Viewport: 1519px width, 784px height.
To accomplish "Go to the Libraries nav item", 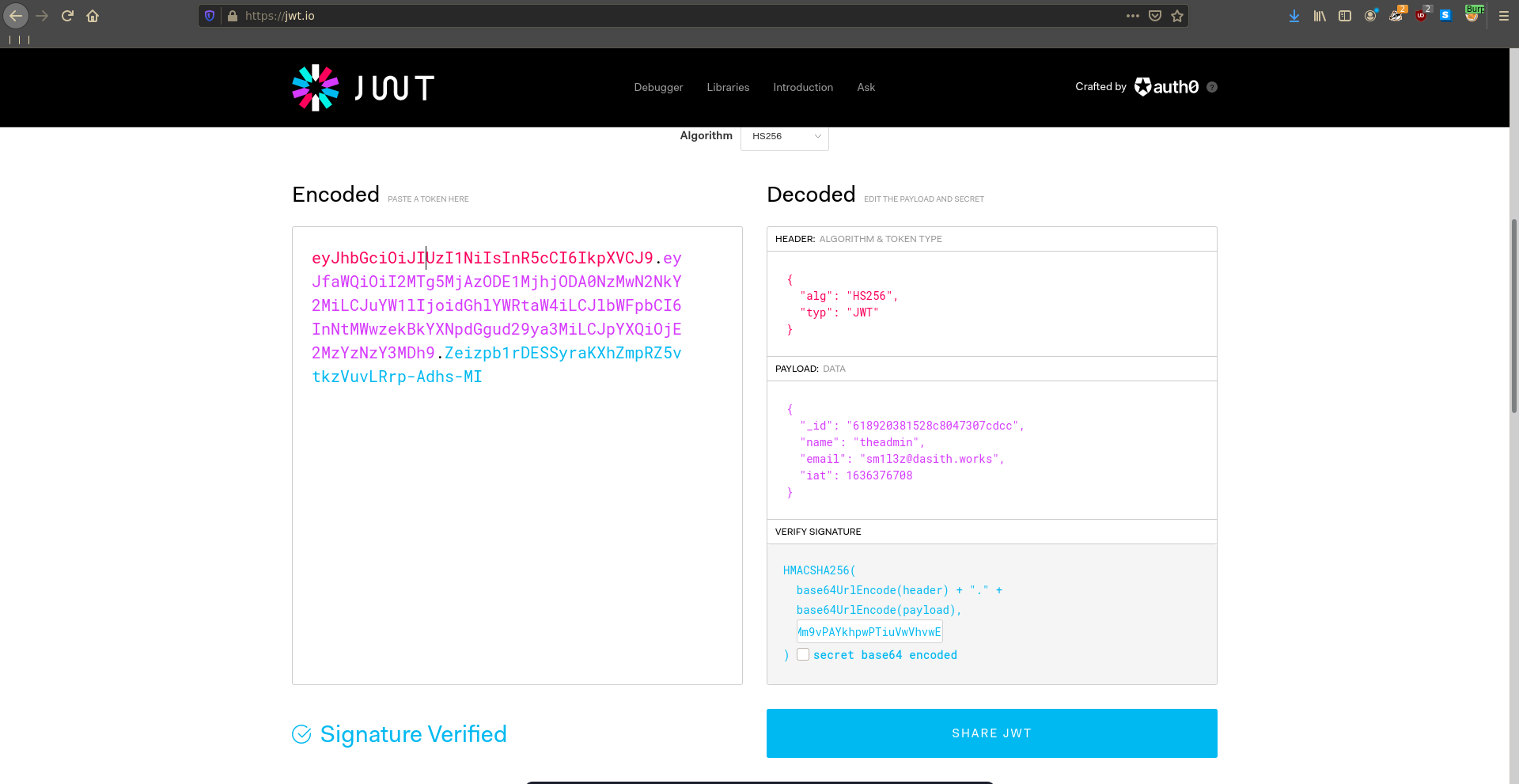I will [728, 87].
